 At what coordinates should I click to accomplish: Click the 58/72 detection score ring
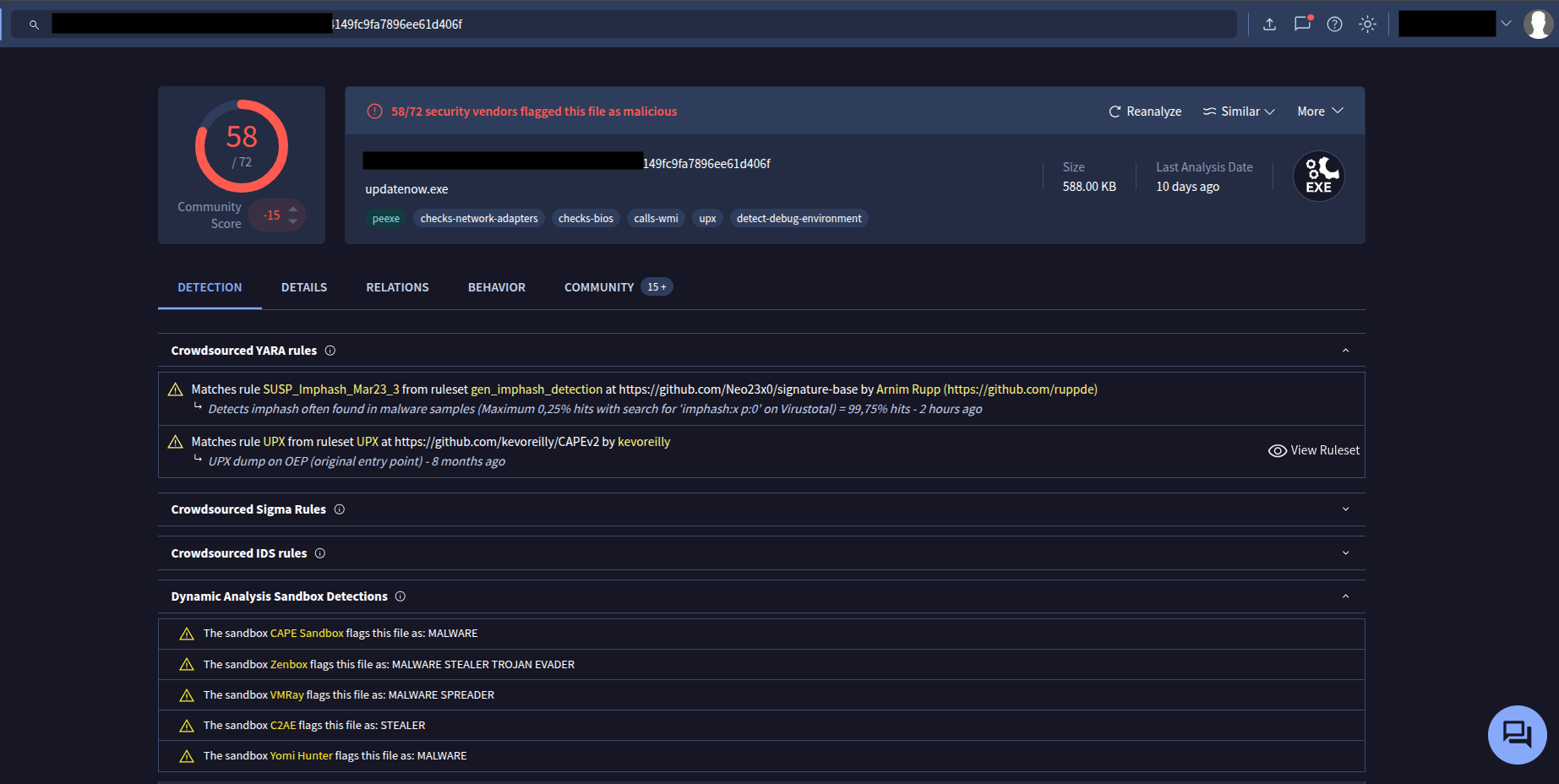(x=243, y=145)
